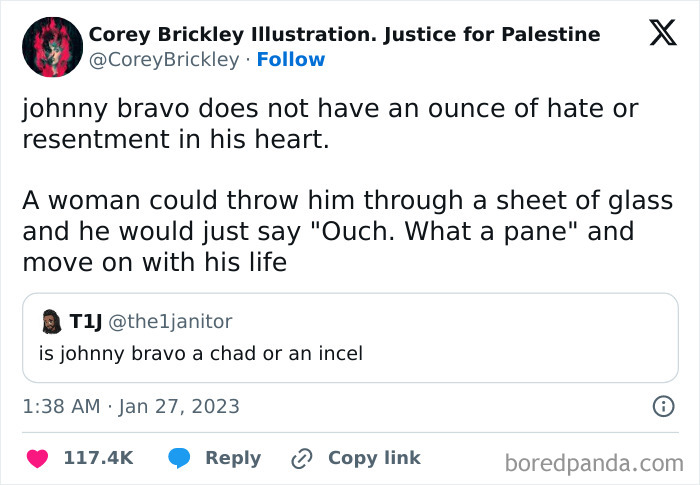Click the Copy link text
The width and height of the screenshot is (700, 485).
pyautogui.click(x=374, y=458)
